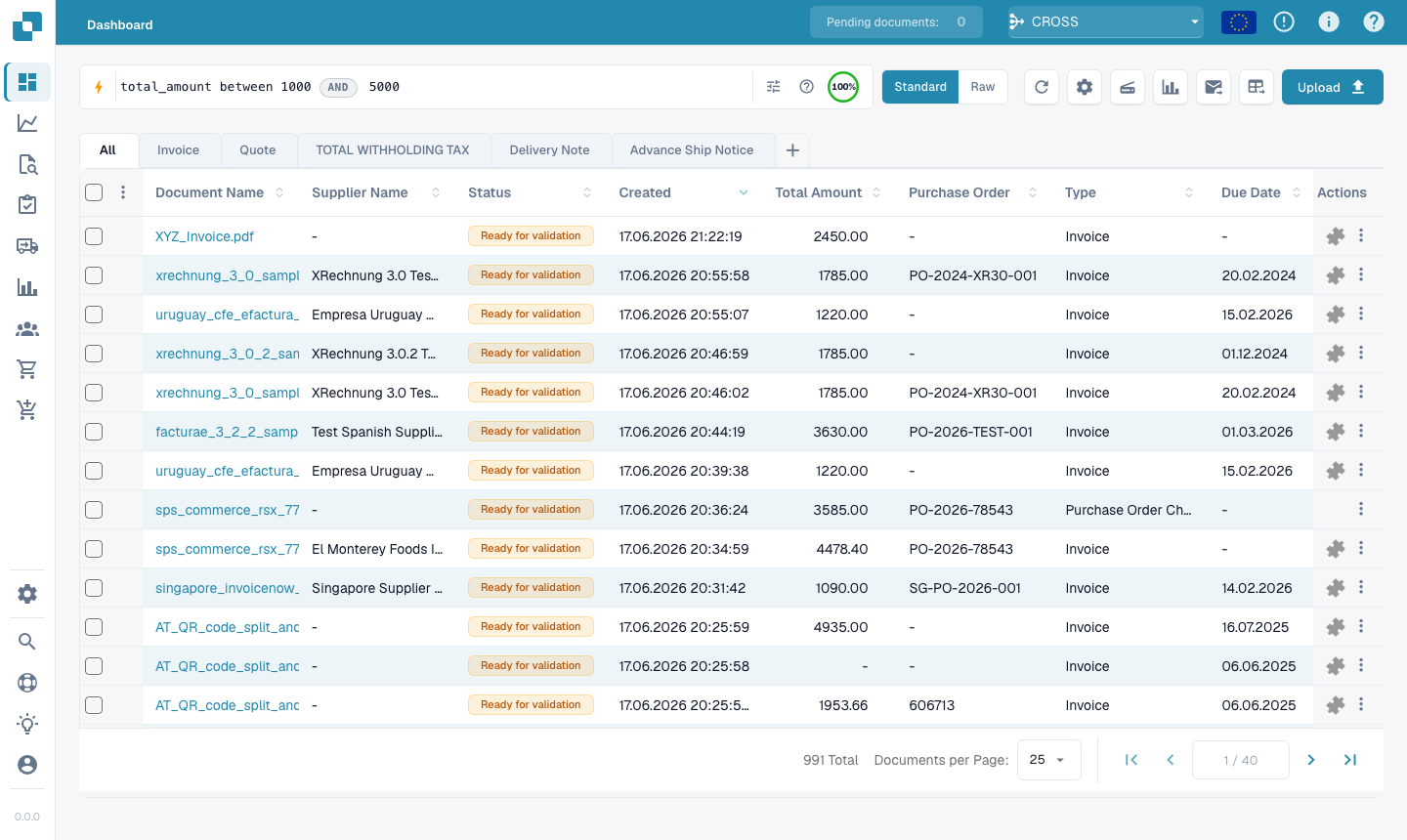Image resolution: width=1407 pixels, height=840 pixels.
Task: Open the Created column sort chevron
Action: 744,192
